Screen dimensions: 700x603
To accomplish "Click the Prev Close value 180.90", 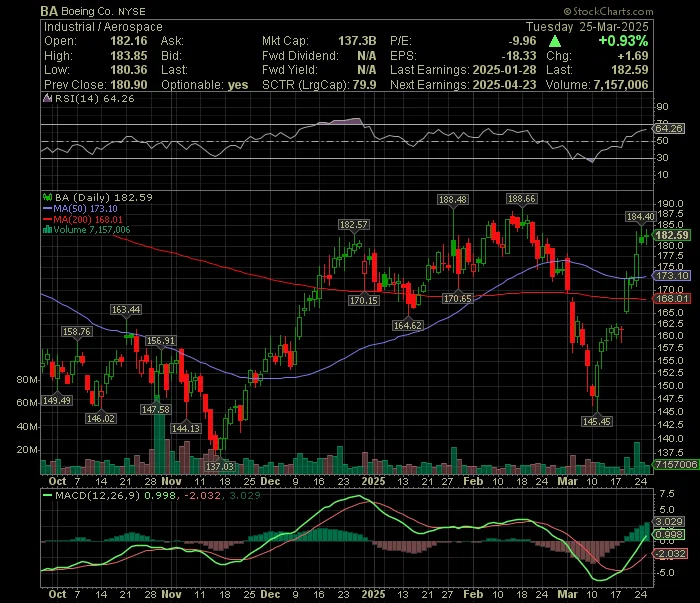I will (129, 85).
